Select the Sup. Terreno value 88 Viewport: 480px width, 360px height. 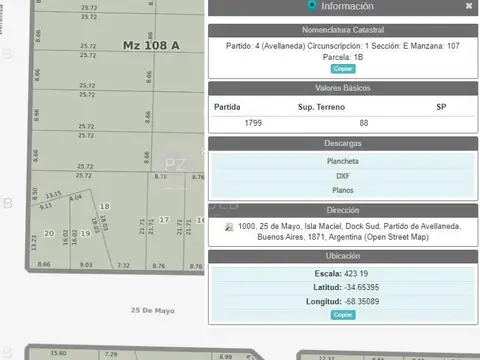coord(364,123)
